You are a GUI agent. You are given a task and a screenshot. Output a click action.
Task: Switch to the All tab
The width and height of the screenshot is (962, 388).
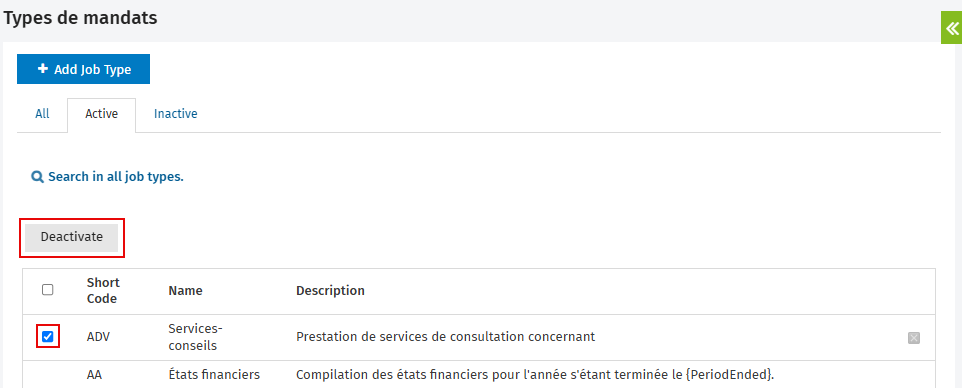(x=42, y=114)
